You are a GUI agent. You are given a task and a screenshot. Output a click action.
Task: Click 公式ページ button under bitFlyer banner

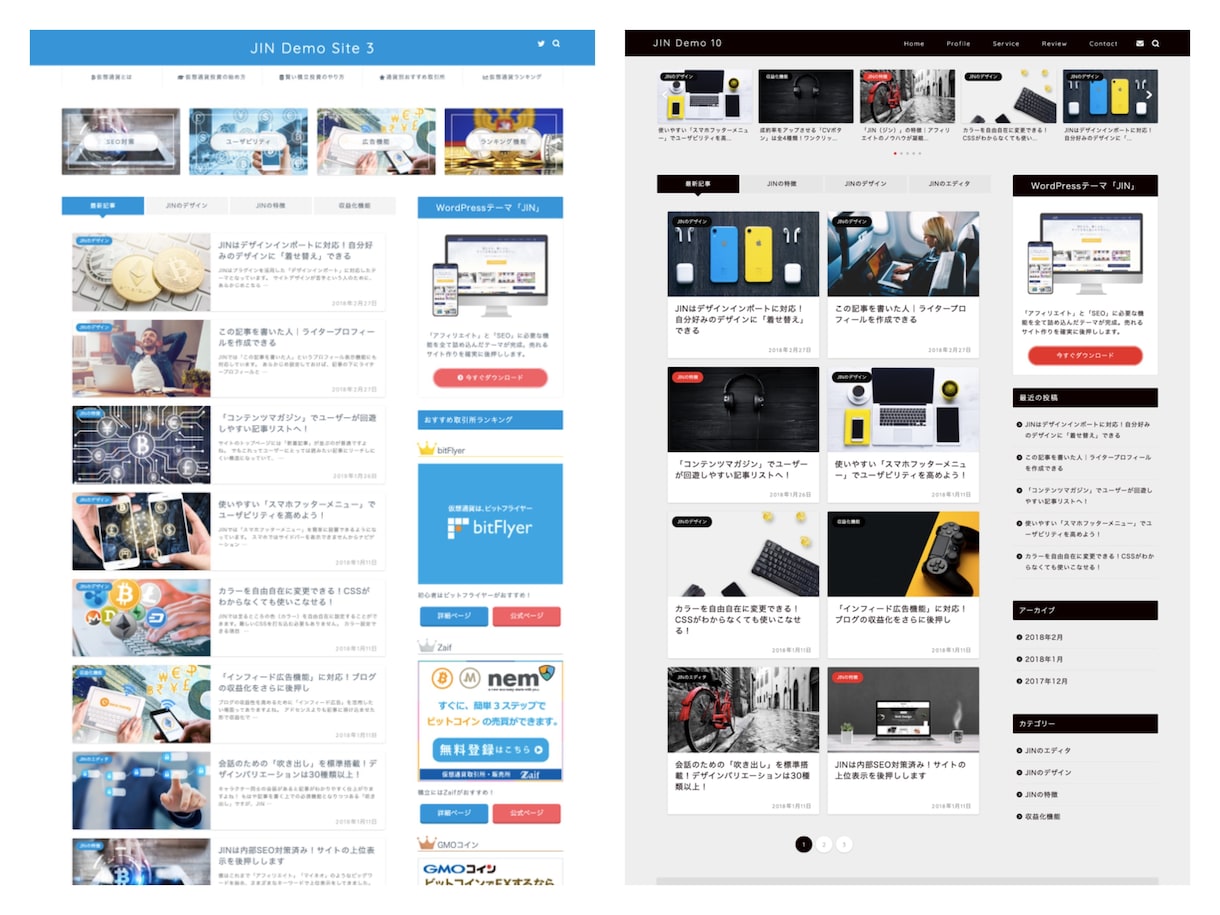click(527, 617)
